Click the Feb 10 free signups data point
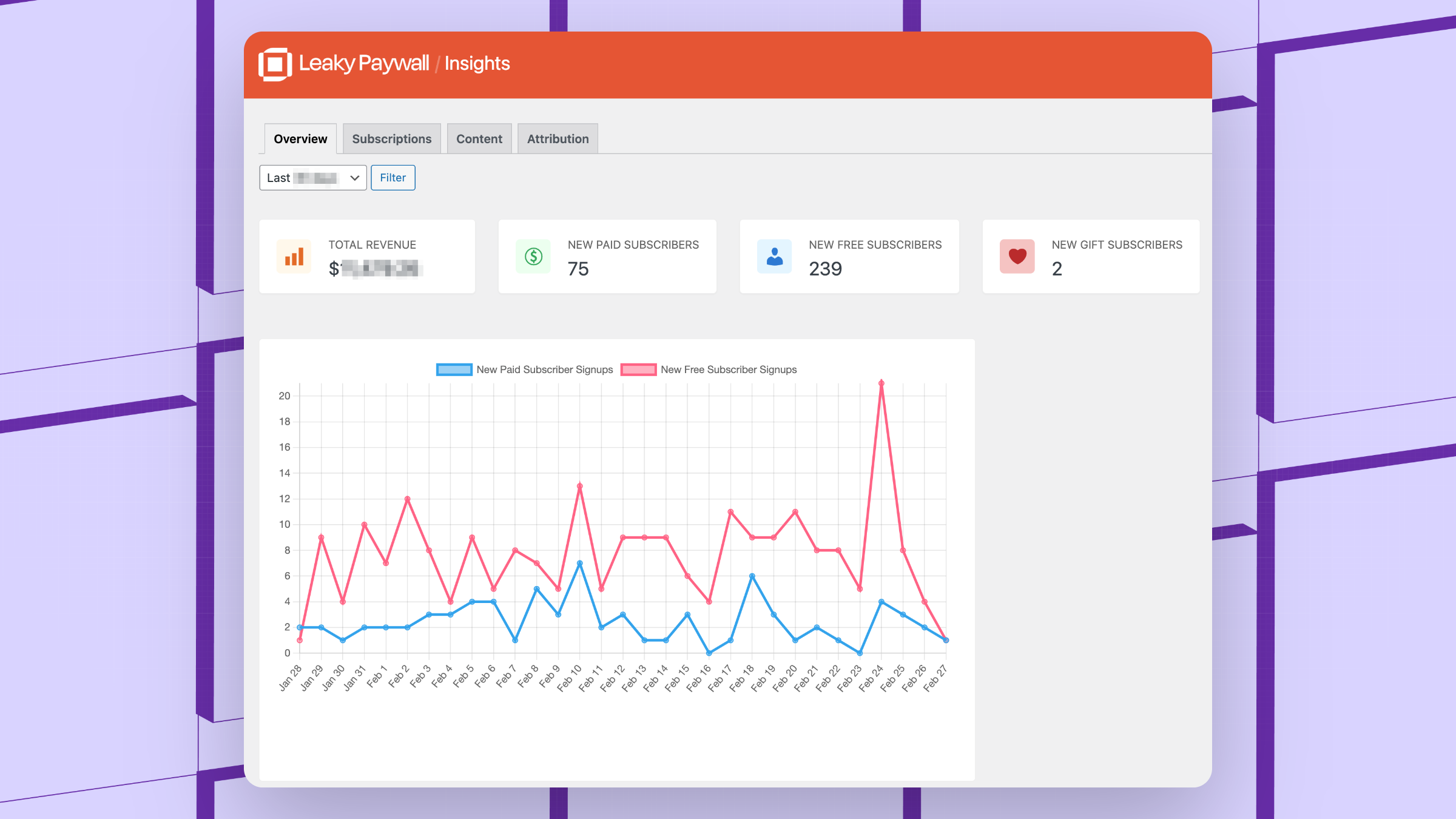 click(580, 486)
